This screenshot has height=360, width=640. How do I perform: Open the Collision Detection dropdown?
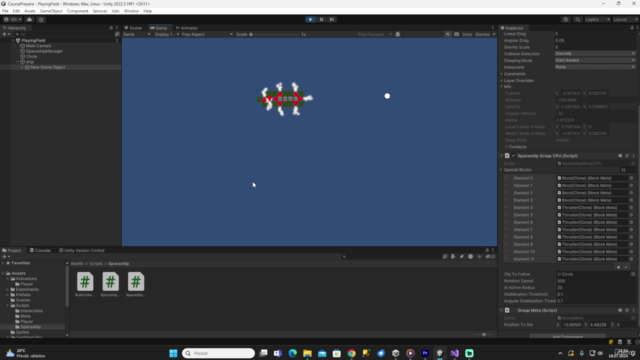click(595, 53)
